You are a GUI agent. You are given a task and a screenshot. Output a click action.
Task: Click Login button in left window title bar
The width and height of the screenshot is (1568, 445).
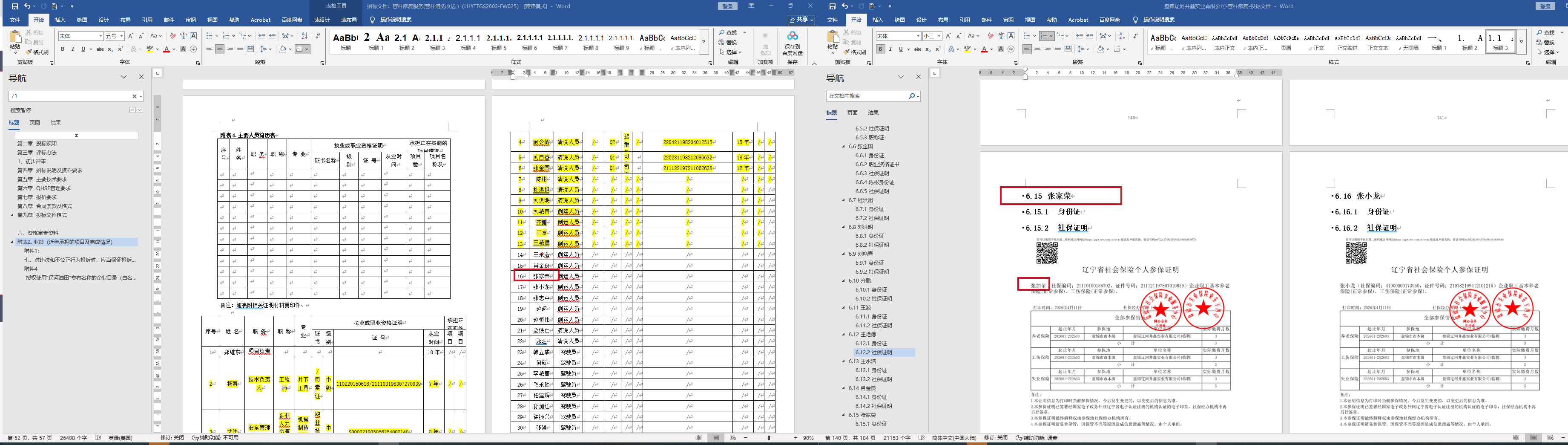pos(727,6)
